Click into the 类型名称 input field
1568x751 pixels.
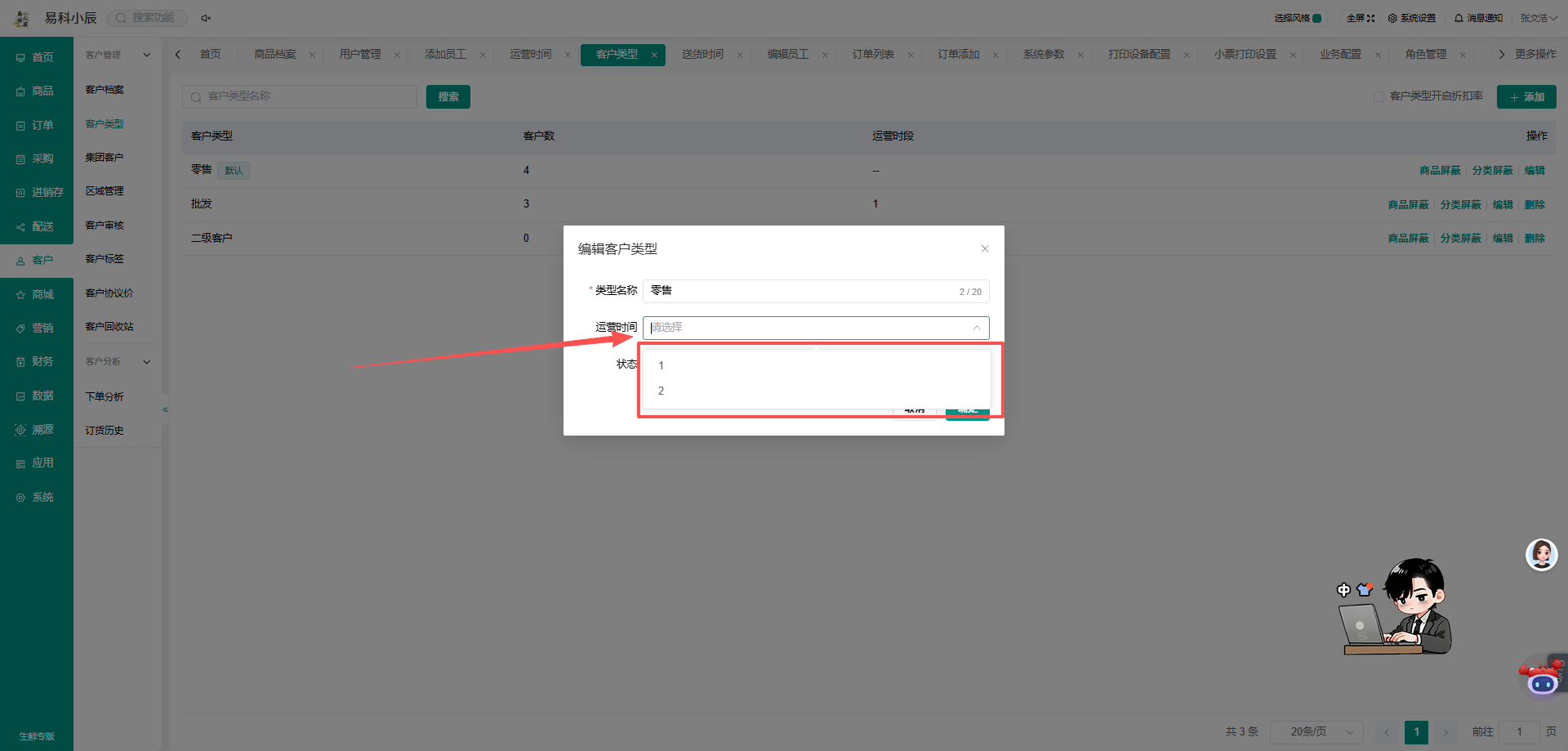816,291
